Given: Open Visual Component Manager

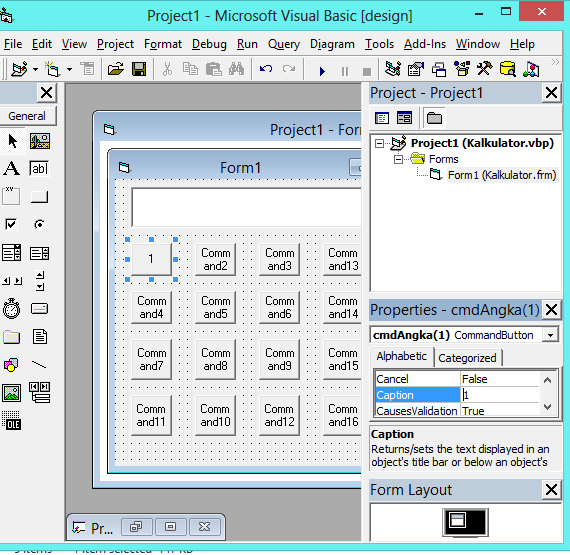Looking at the screenshot, I should tap(531, 69).
